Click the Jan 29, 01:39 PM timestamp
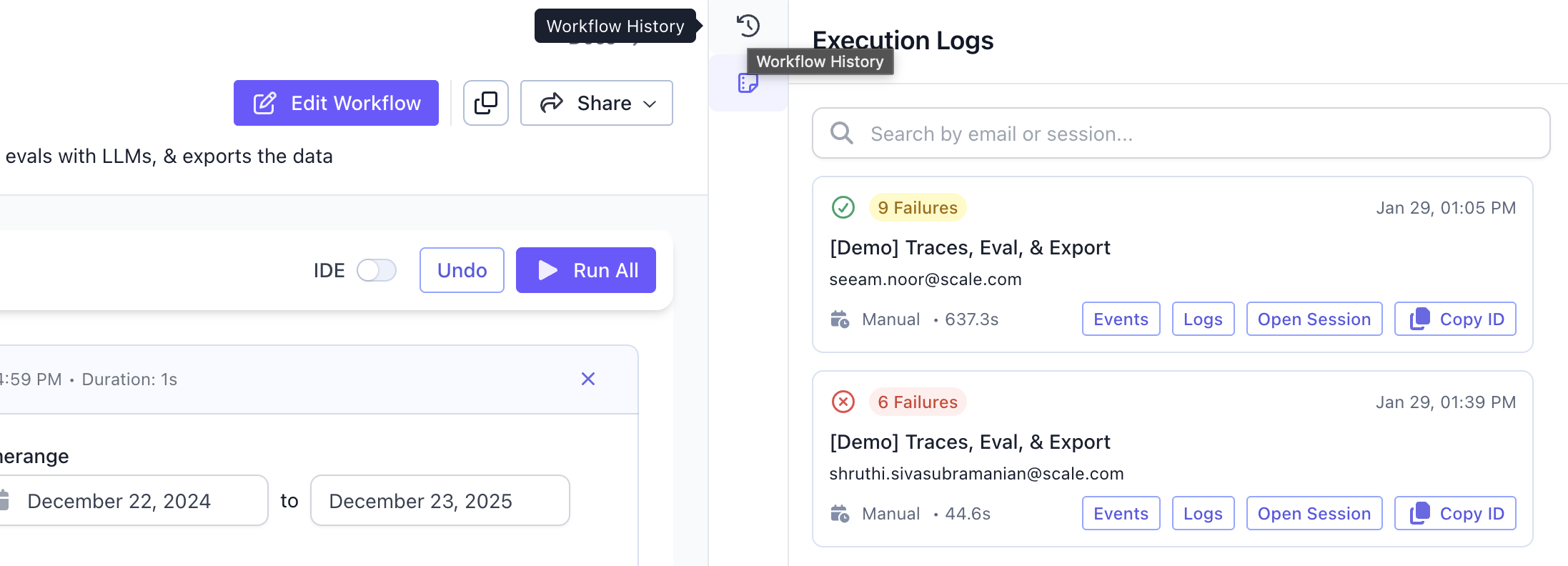 pos(1446,402)
